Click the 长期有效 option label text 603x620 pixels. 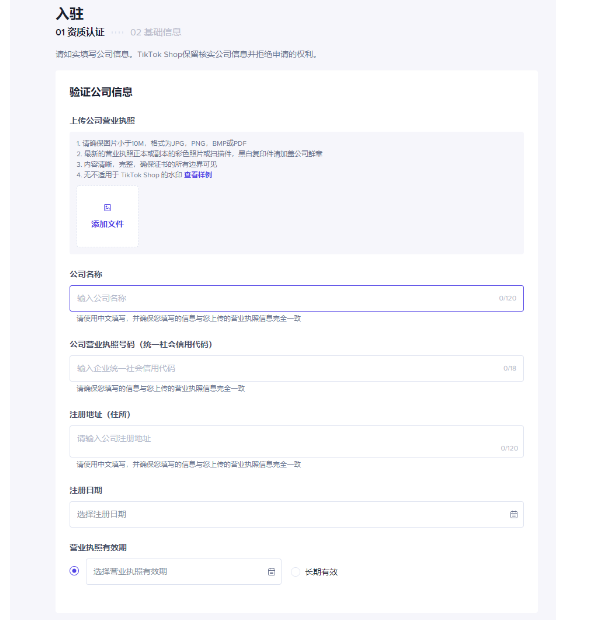[x=321, y=572]
